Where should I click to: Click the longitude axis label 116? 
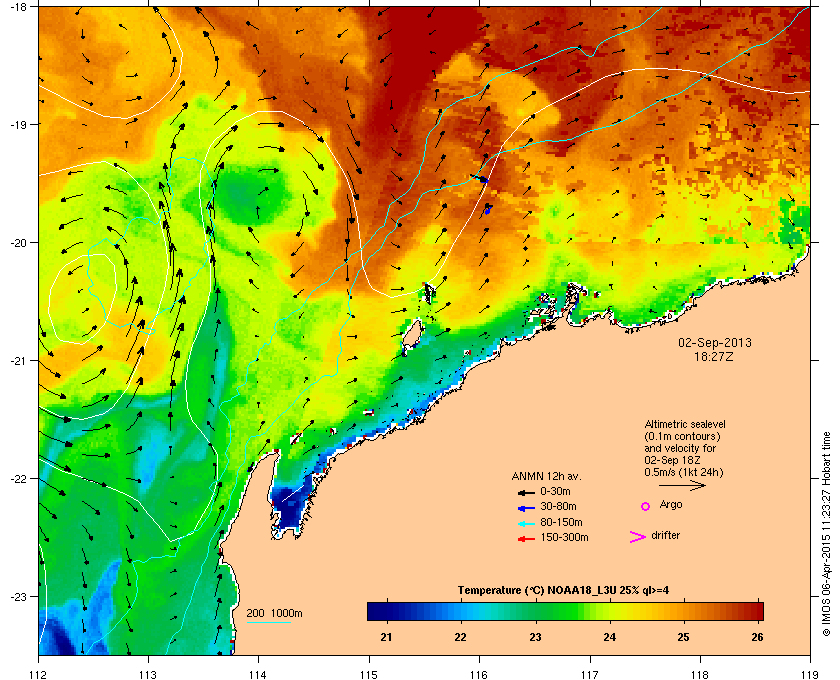[x=479, y=675]
